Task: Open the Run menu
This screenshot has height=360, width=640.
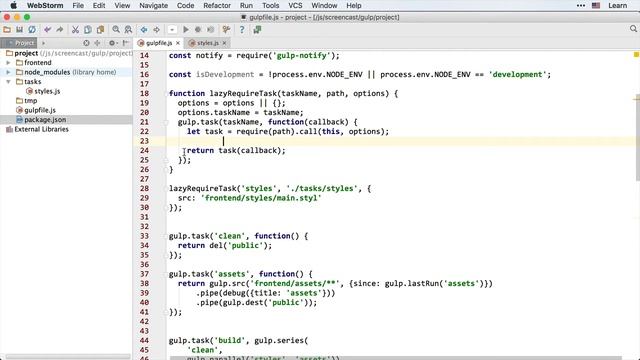Action: pyautogui.click(x=246, y=5)
